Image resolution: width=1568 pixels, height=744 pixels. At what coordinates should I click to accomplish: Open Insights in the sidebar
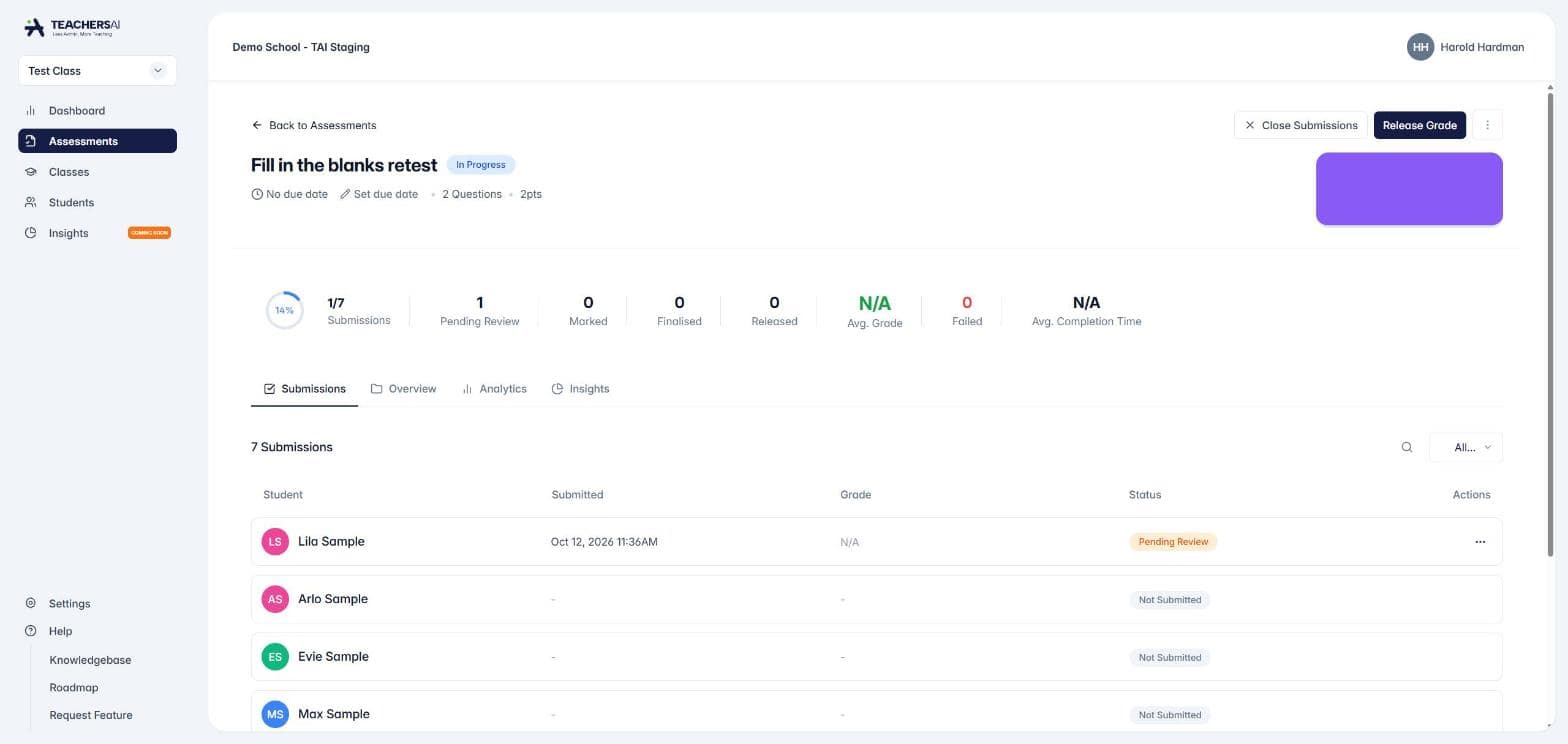point(97,233)
